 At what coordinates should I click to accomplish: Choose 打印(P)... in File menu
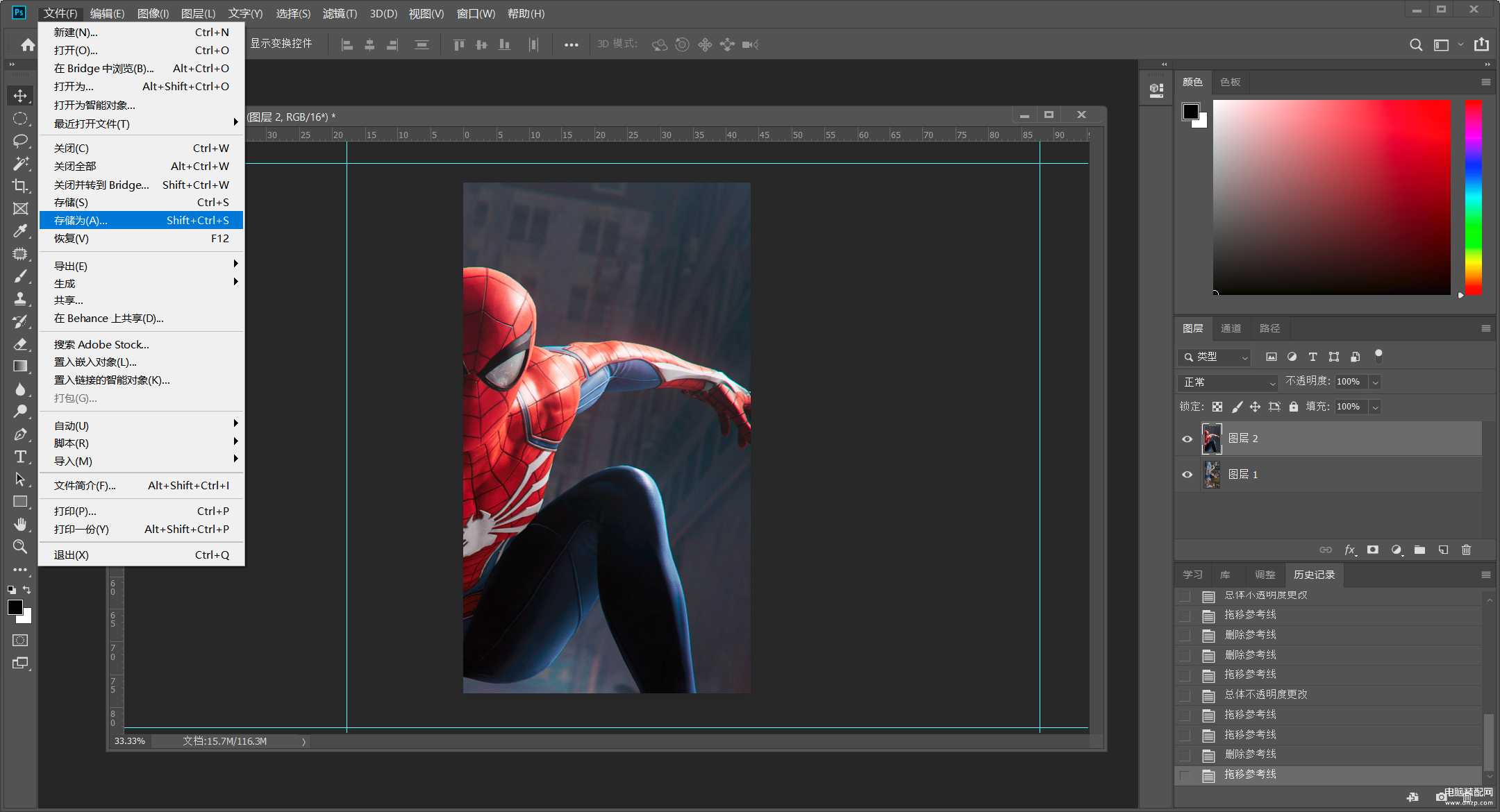pyautogui.click(x=142, y=511)
